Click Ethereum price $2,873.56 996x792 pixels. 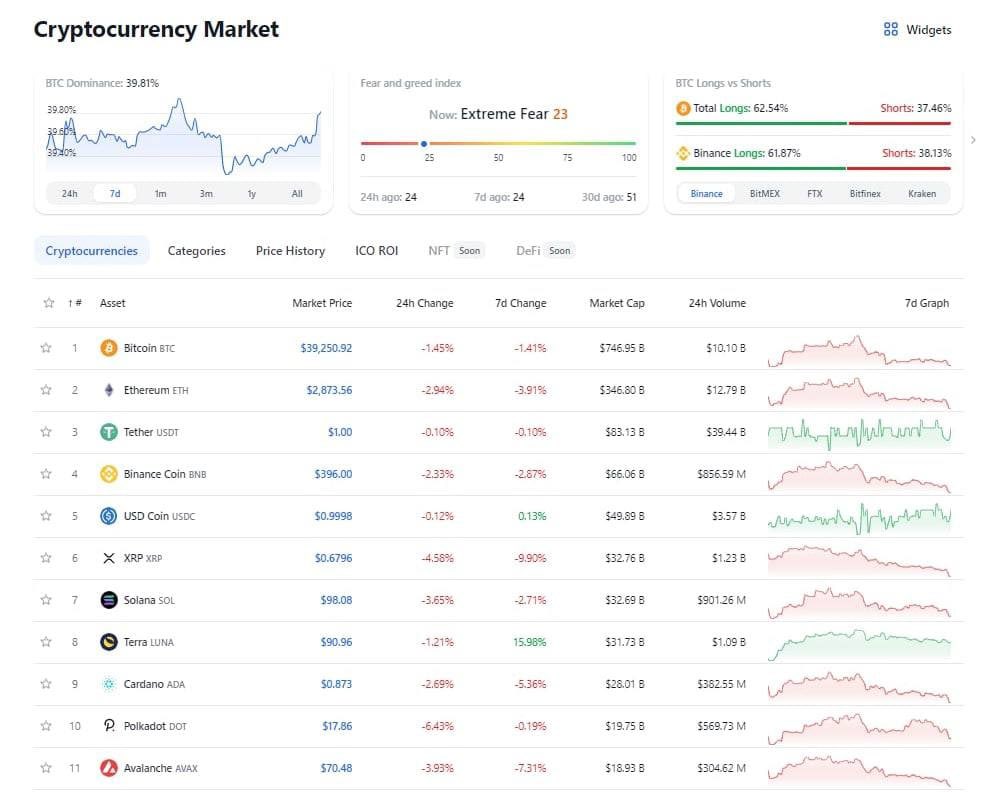pyautogui.click(x=329, y=390)
